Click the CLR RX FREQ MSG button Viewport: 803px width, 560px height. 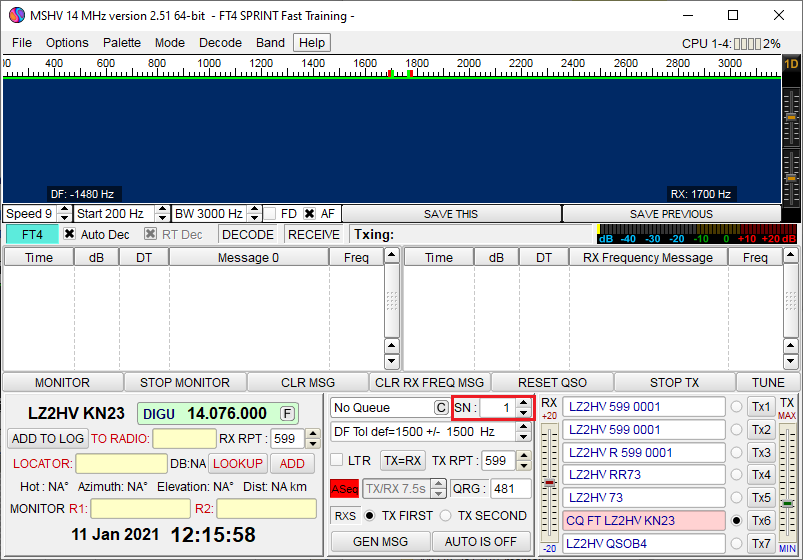point(429,383)
